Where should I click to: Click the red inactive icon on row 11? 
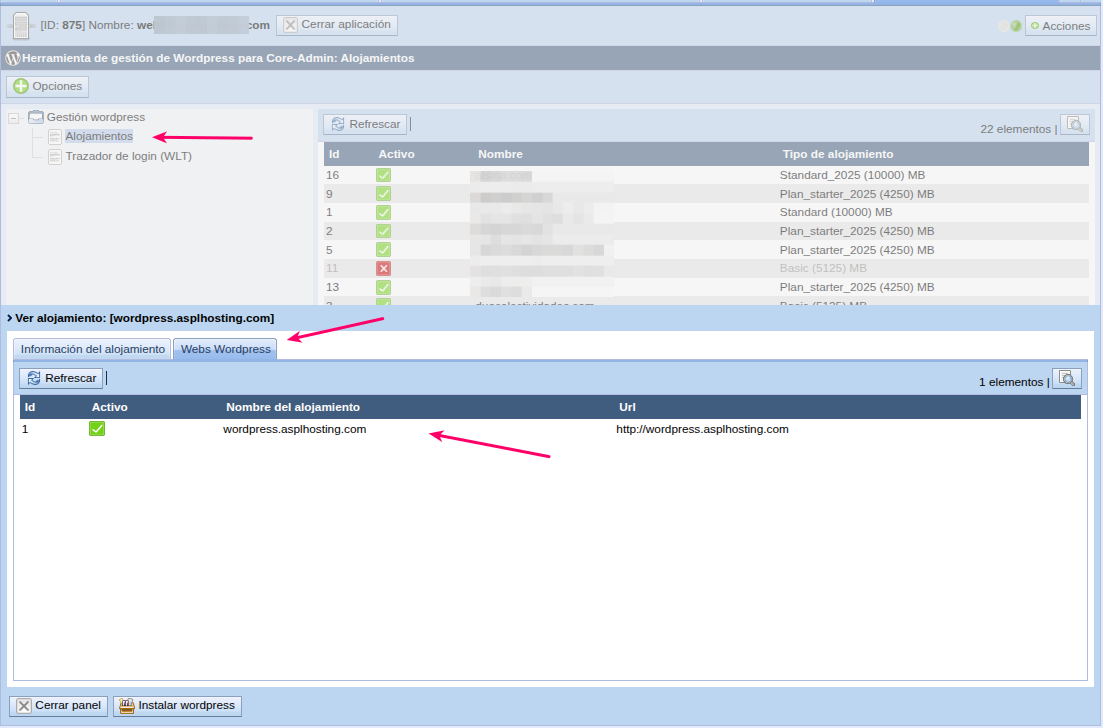pyautogui.click(x=383, y=269)
